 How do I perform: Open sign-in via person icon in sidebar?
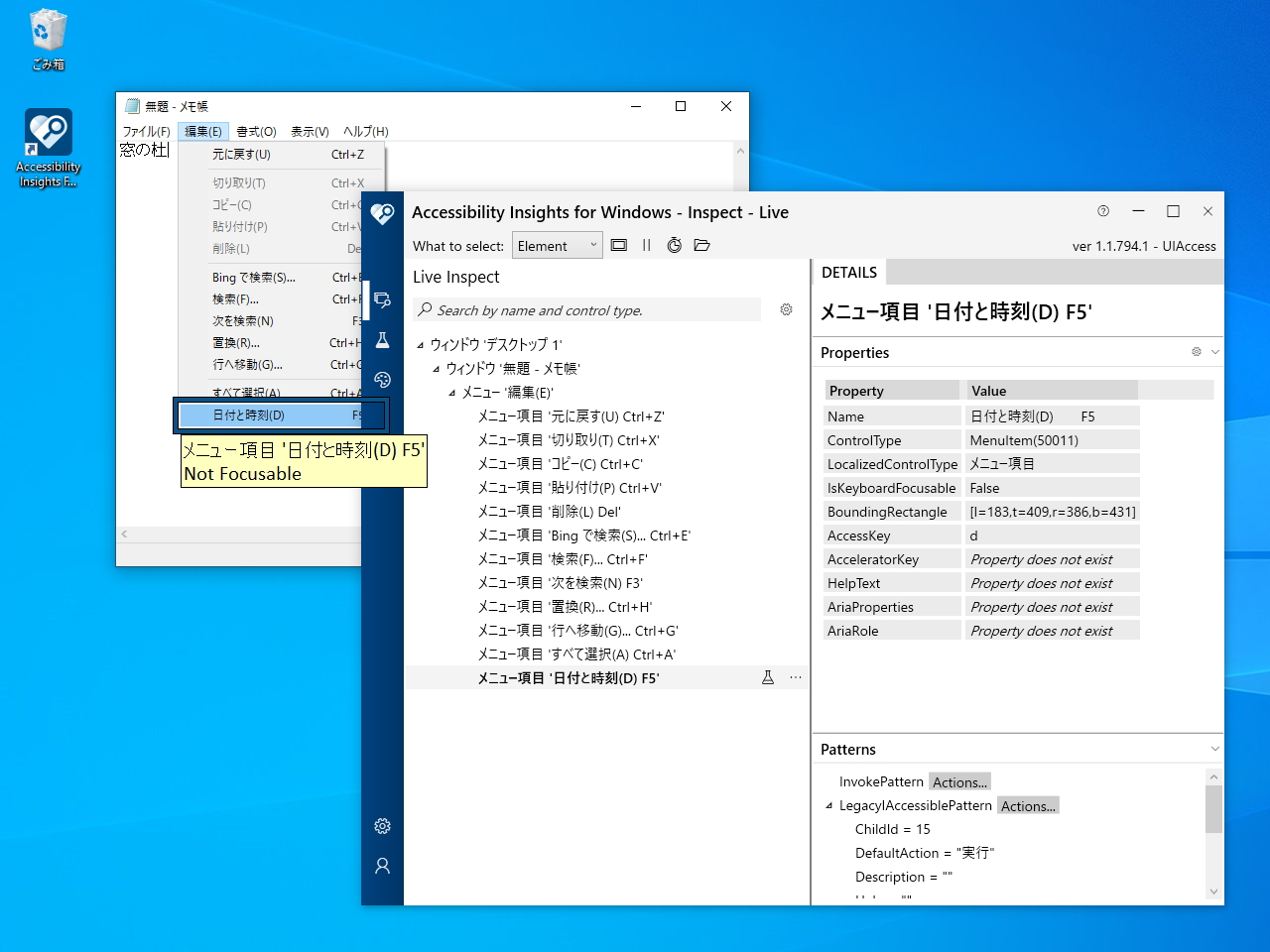click(382, 866)
